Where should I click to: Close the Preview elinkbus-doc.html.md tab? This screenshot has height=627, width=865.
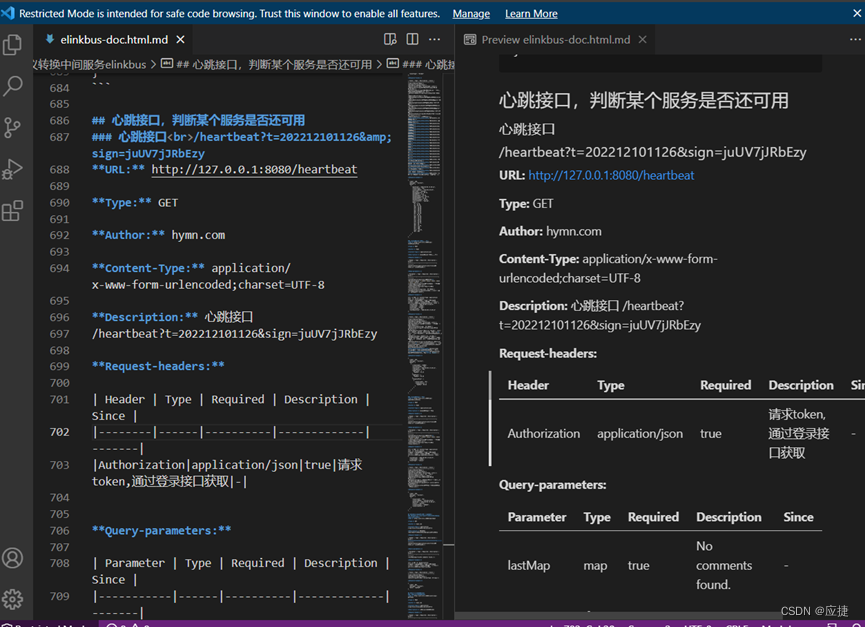tap(643, 40)
